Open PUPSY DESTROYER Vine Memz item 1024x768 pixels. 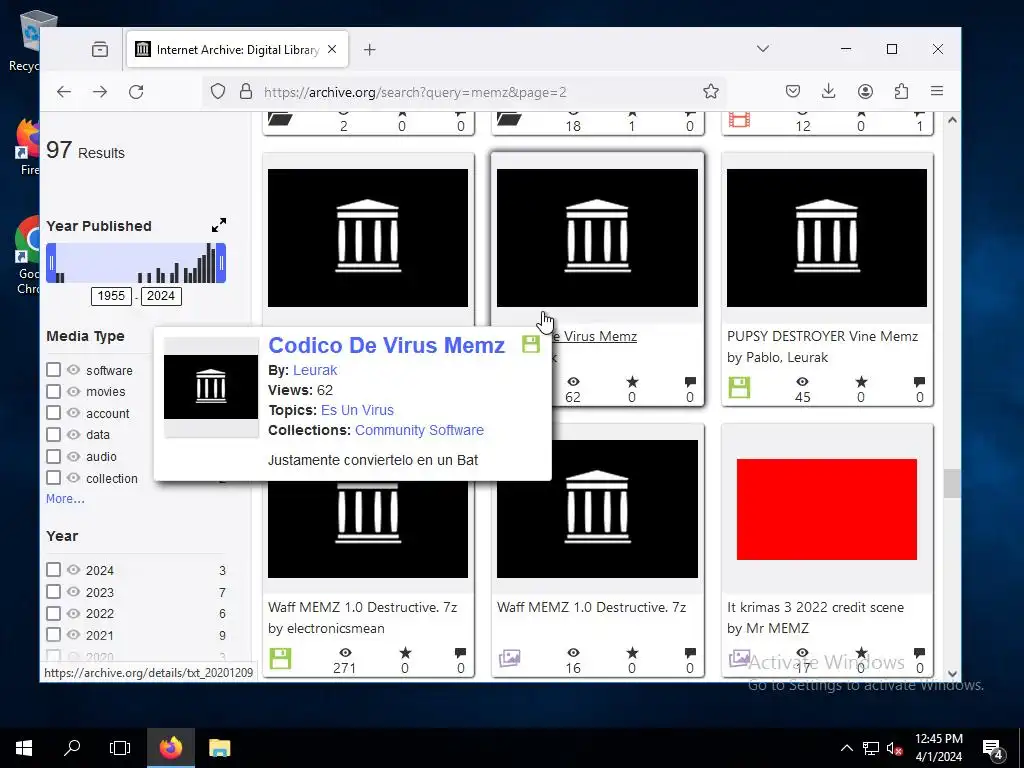pyautogui.click(x=822, y=336)
